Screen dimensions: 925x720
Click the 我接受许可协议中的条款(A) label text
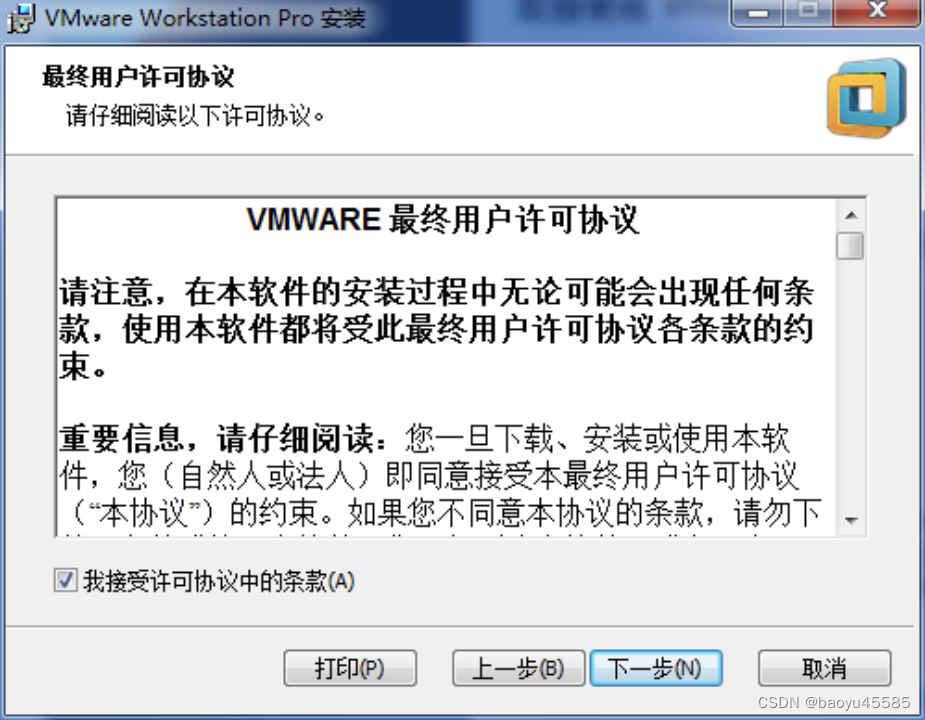(x=219, y=581)
